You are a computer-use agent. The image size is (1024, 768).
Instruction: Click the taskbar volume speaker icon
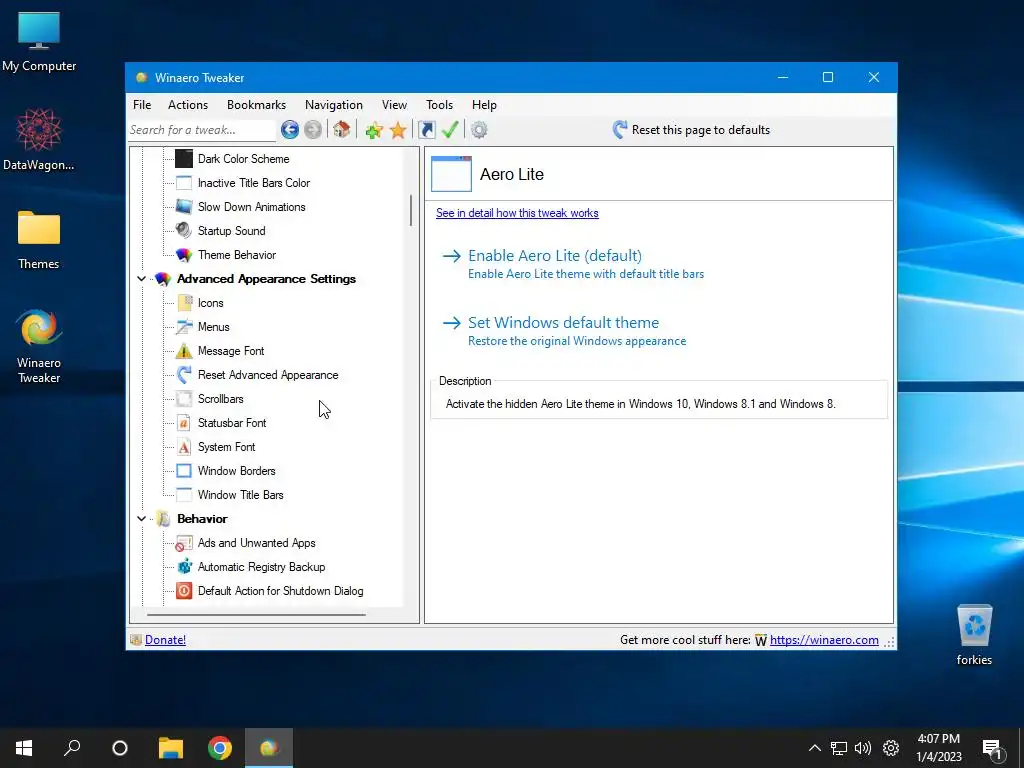click(863, 748)
